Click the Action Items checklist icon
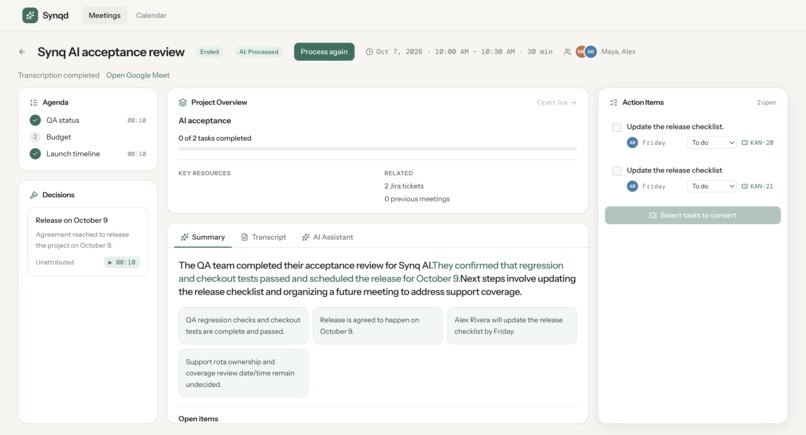The width and height of the screenshot is (806, 435). point(614,102)
